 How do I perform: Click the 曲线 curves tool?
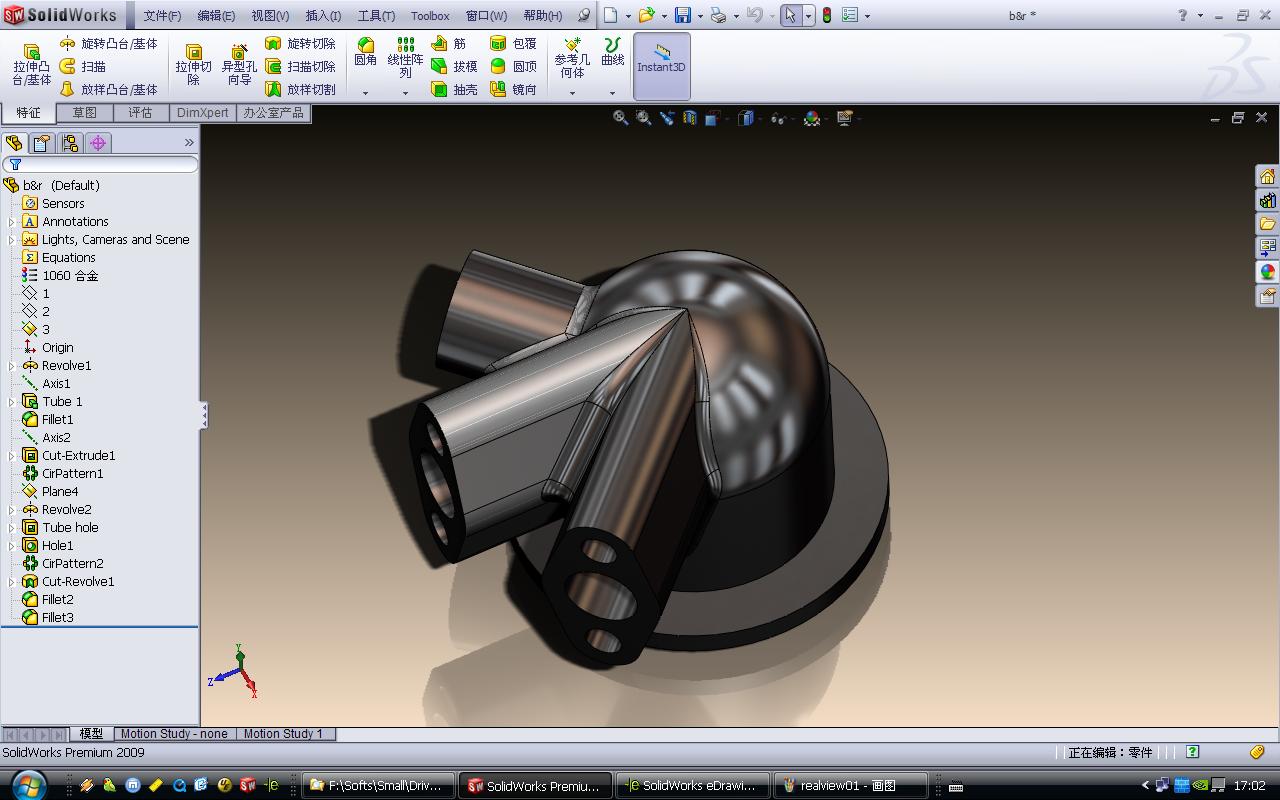point(612,52)
